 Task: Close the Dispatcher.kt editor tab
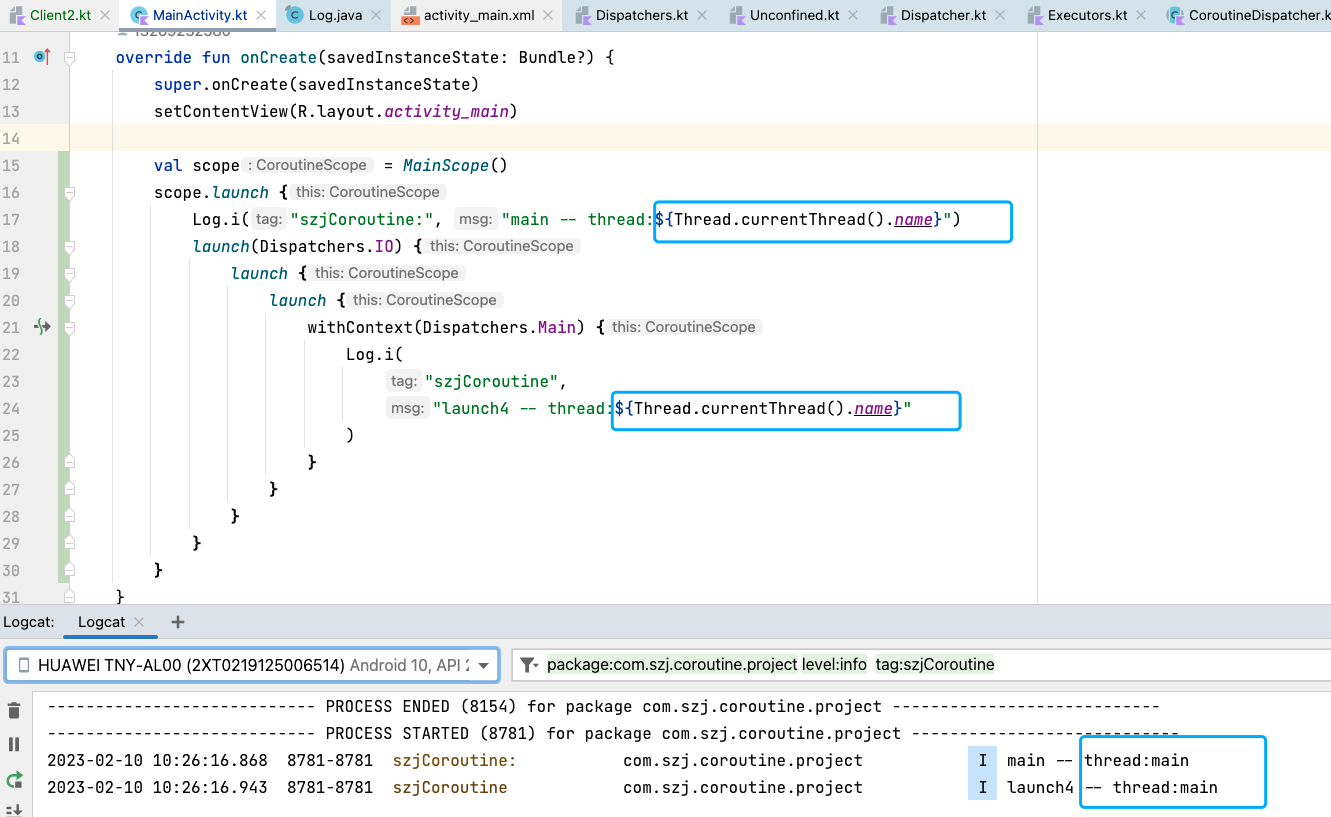[1001, 15]
